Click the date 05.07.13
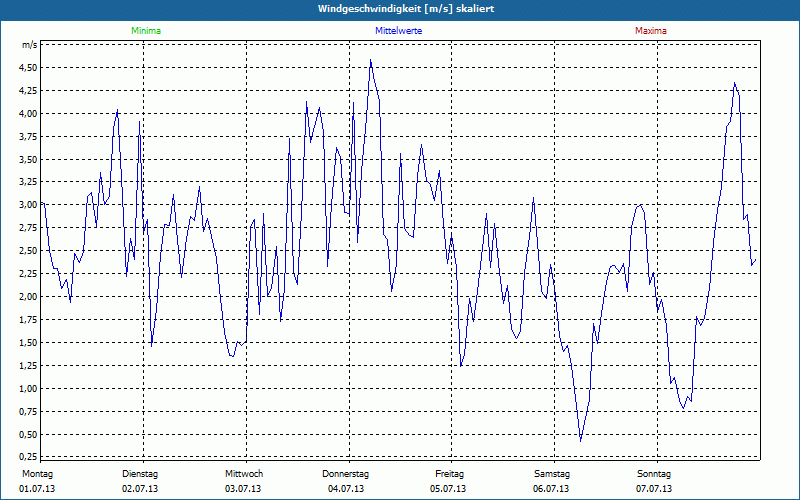This screenshot has width=800, height=500. (x=448, y=489)
